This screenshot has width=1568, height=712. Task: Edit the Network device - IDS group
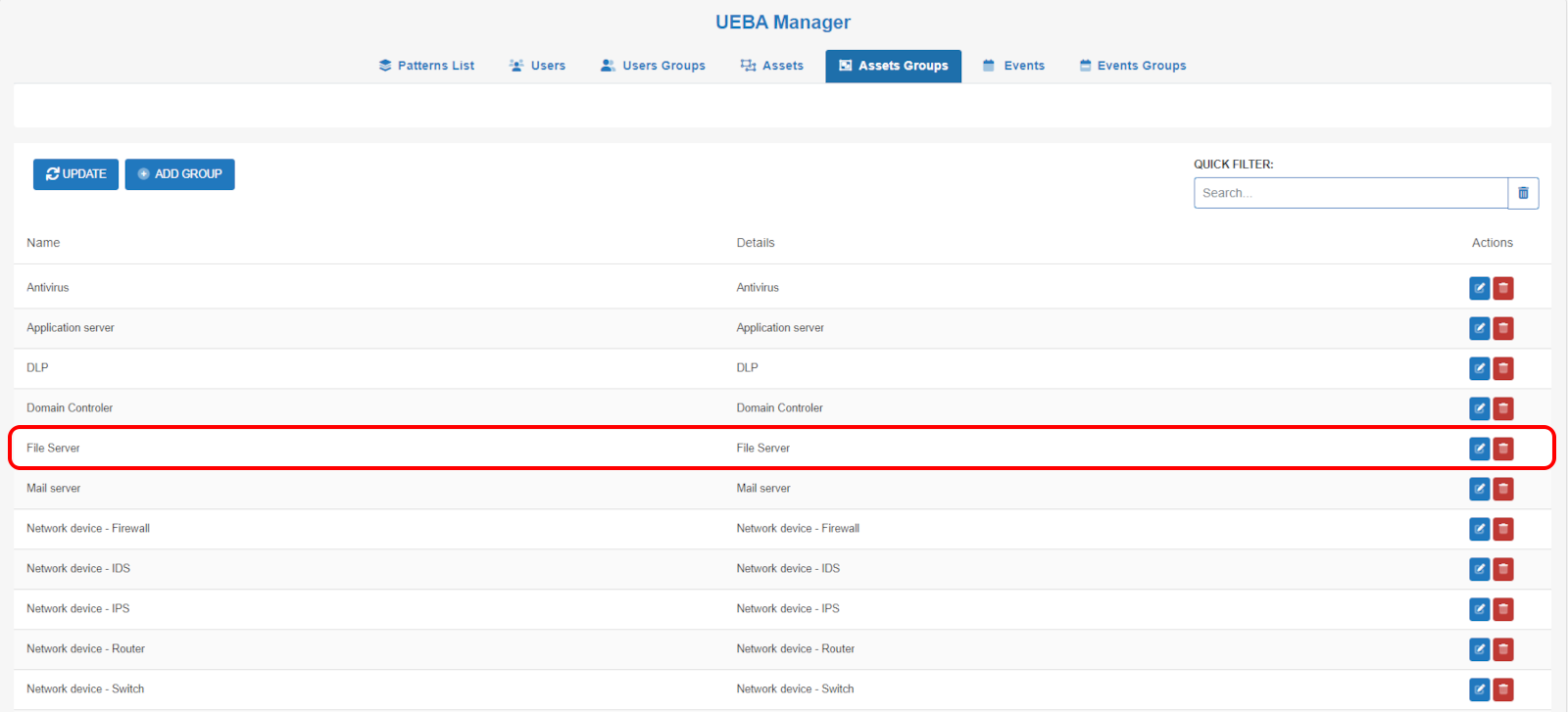[x=1479, y=569]
